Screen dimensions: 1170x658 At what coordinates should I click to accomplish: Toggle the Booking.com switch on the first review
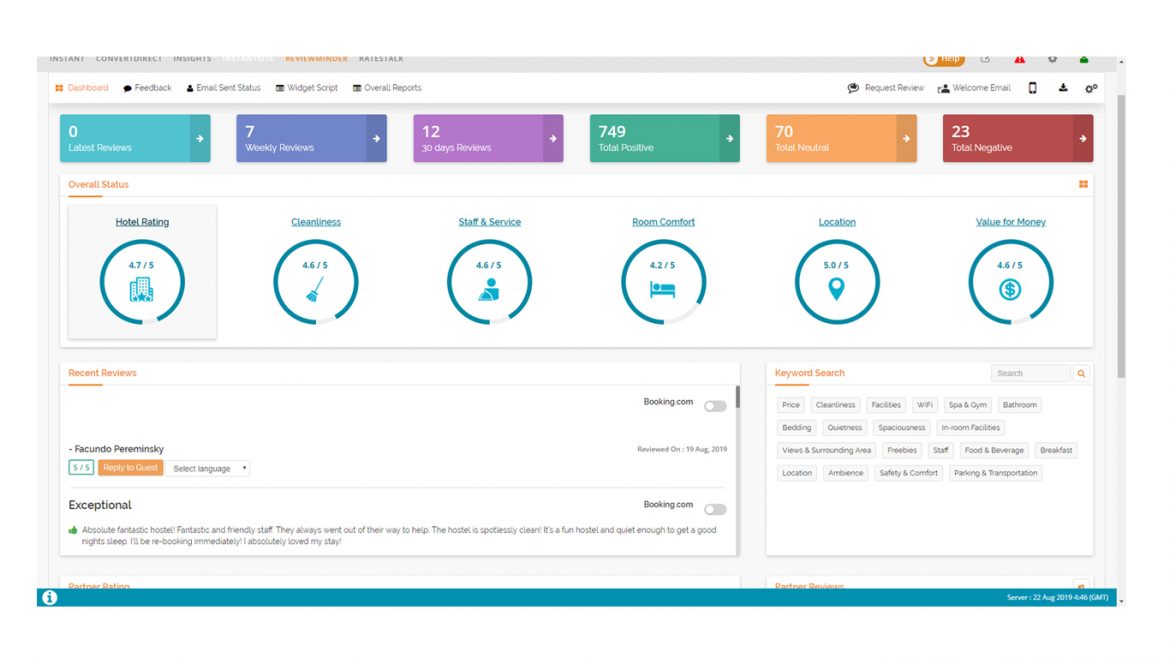point(713,404)
